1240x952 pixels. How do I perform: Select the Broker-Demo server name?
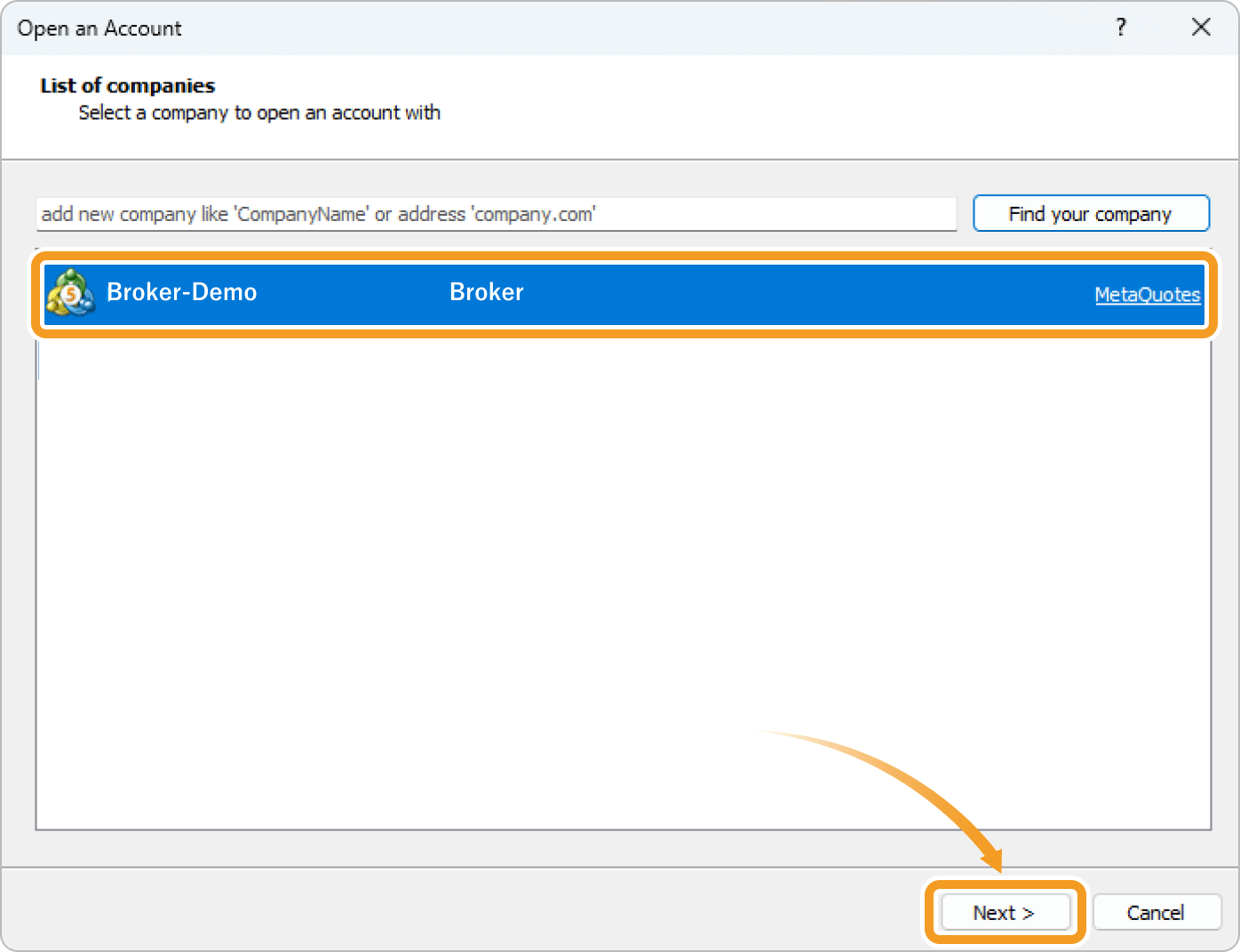pos(181,292)
